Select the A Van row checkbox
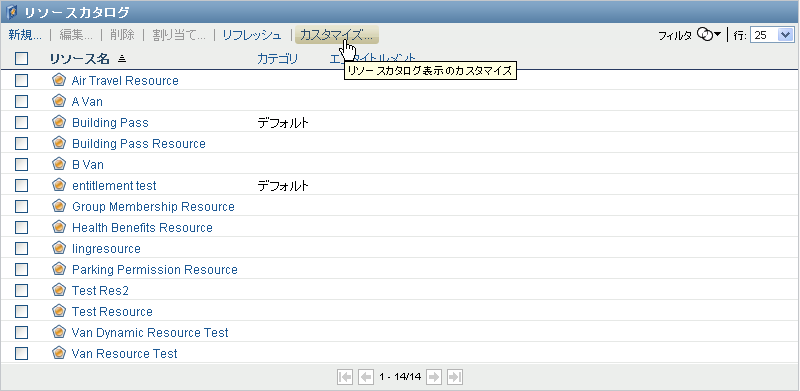Screen dimensions: 800x391 coord(21,102)
